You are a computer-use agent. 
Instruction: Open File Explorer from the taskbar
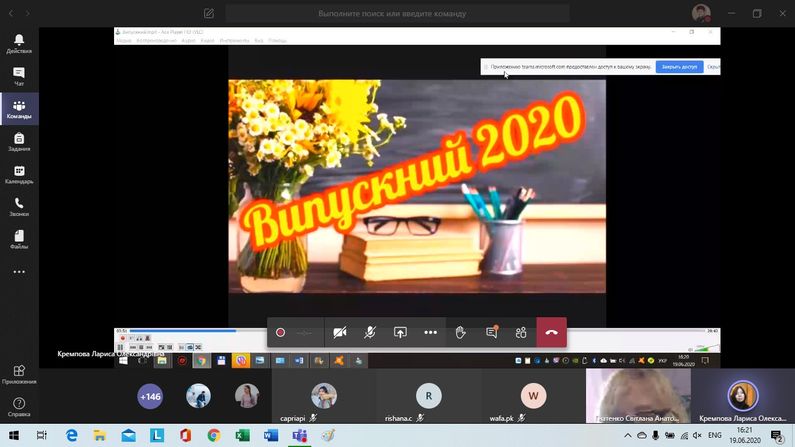click(x=100, y=435)
